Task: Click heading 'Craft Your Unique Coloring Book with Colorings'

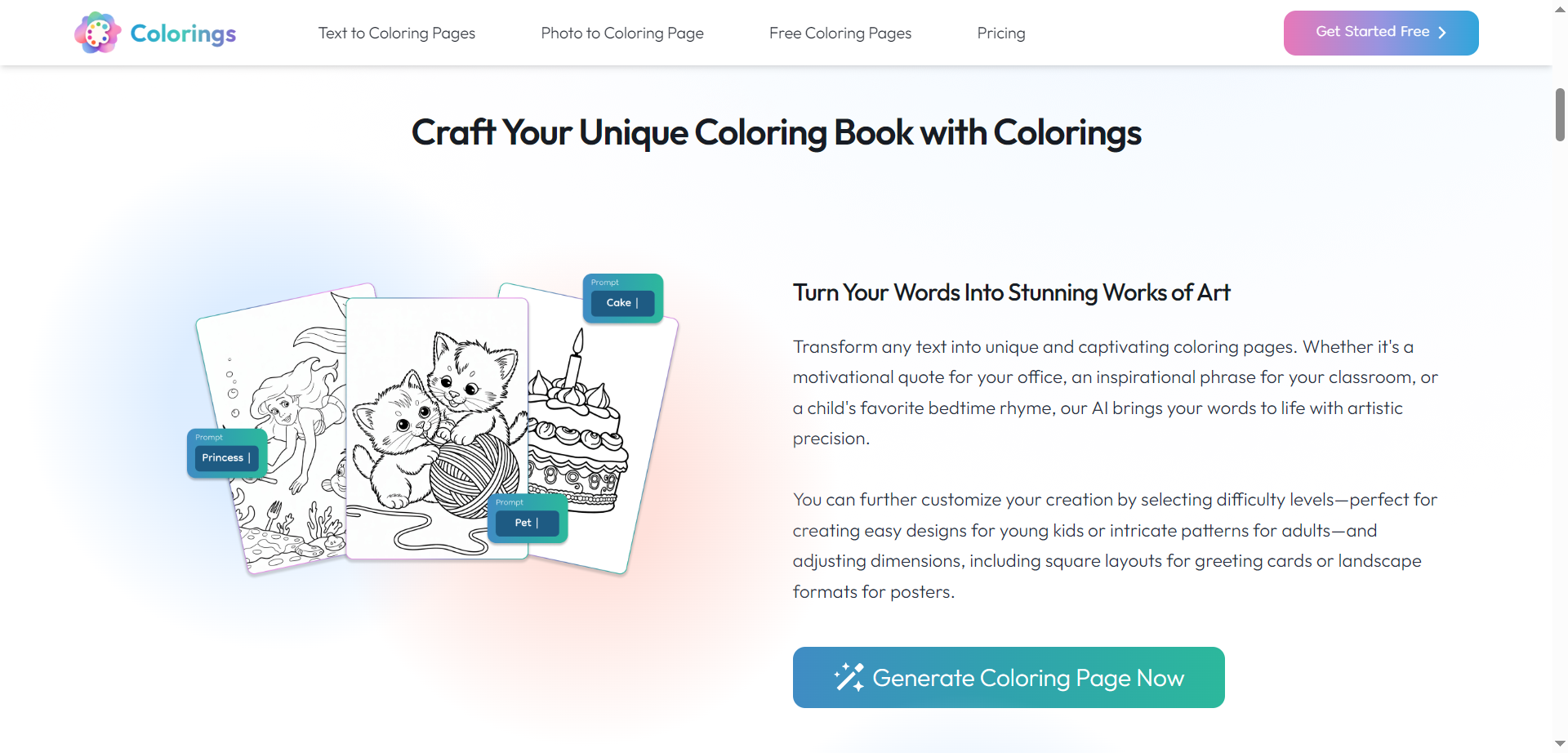Action: click(x=777, y=132)
